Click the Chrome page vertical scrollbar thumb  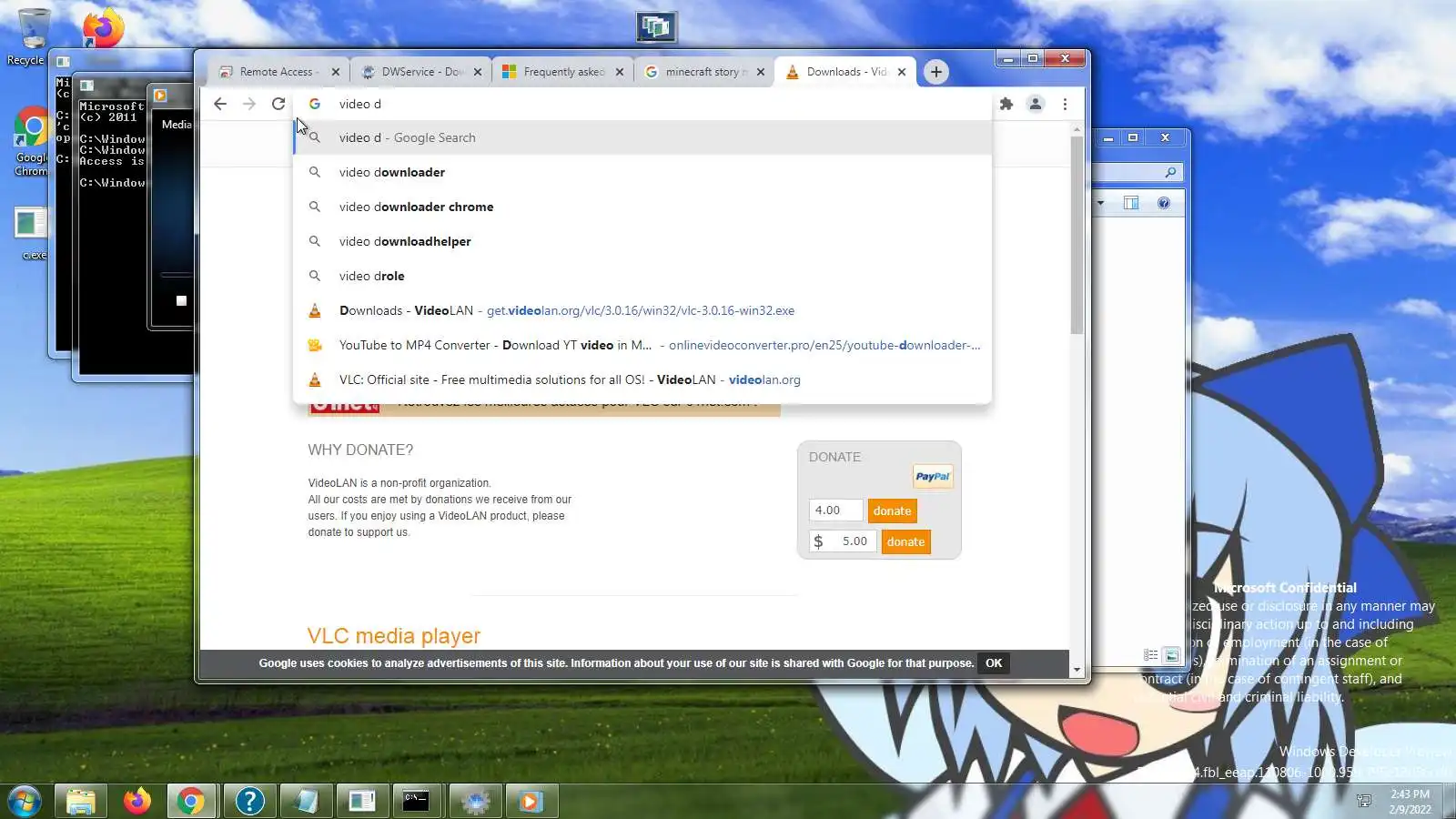[x=1077, y=235]
